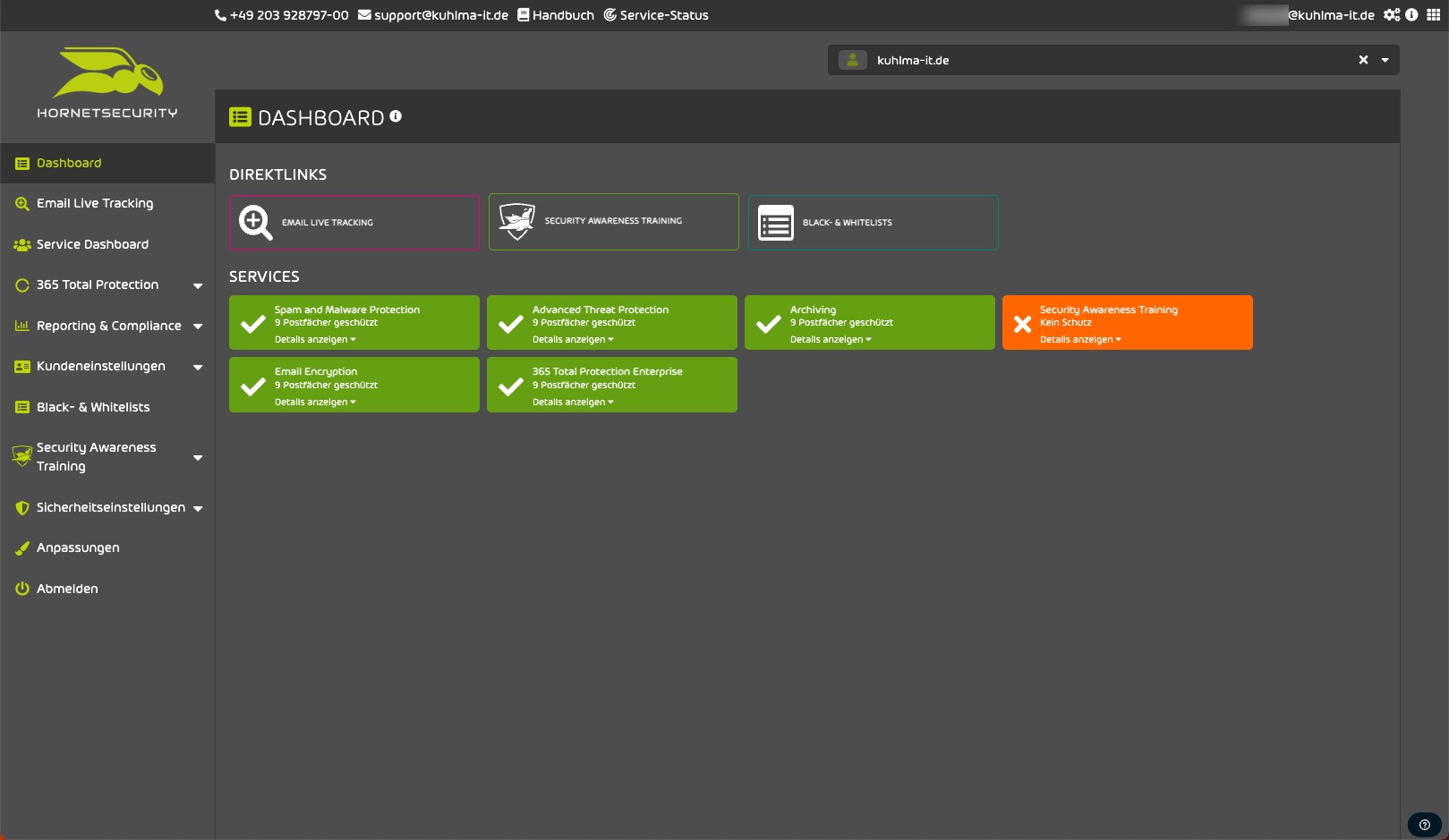Click the Kundeneinstellungen card icon

[x=22, y=367]
